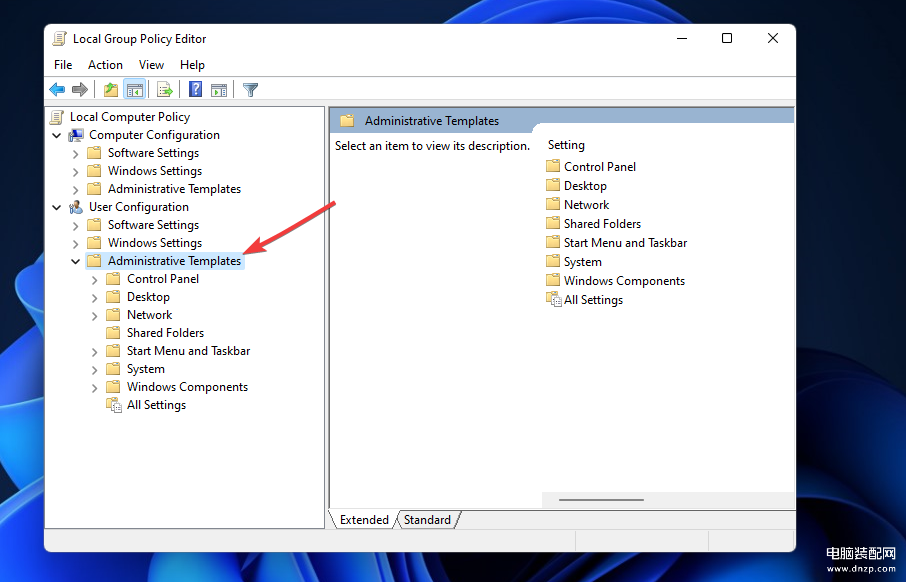Select Windows Components in the tree
This screenshot has width=906, height=582.
187,387
